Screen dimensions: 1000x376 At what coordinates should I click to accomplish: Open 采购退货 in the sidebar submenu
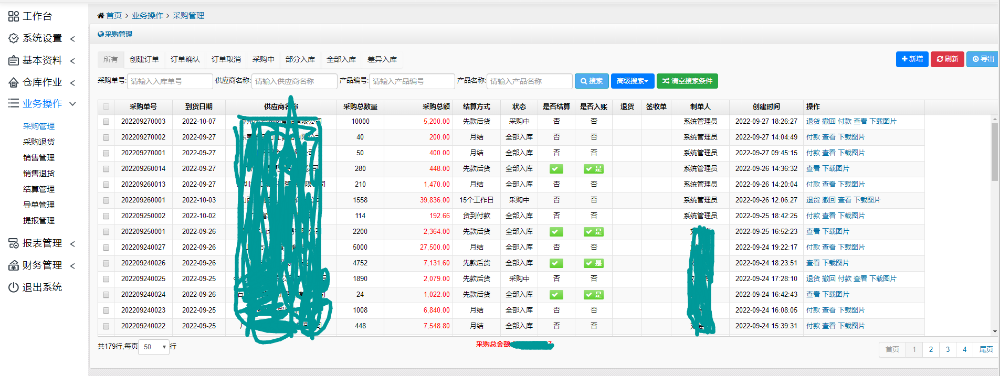38,142
